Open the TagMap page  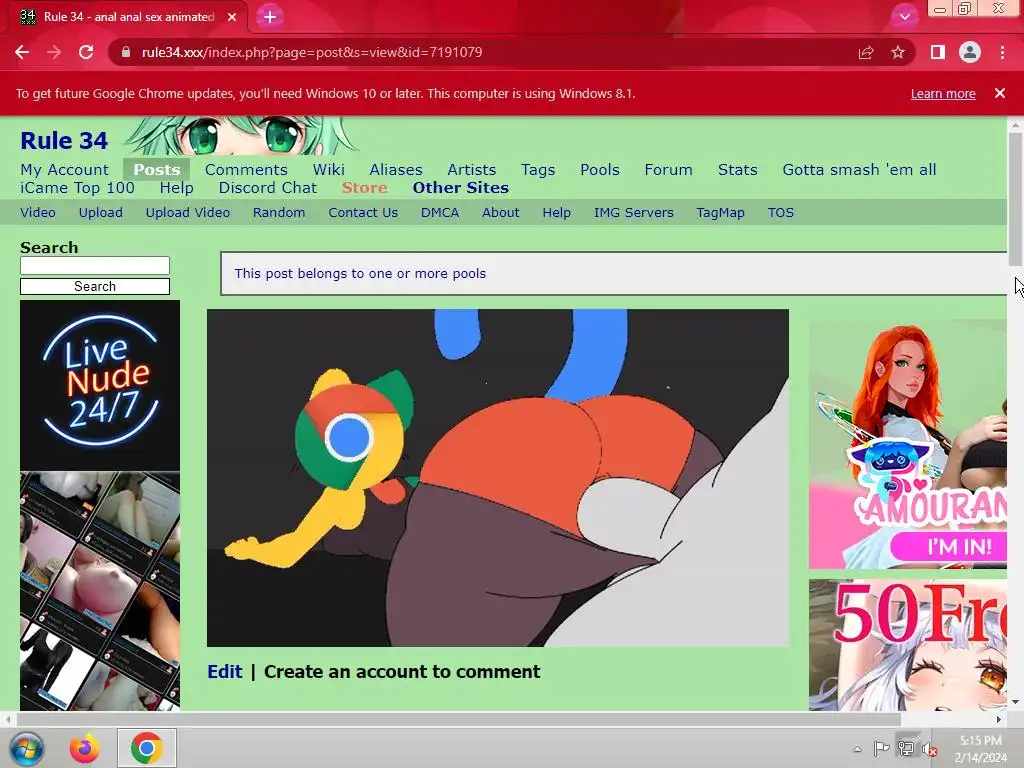coord(720,213)
